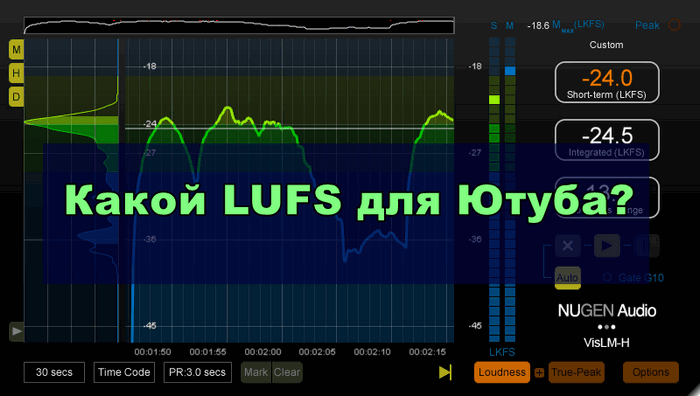Open the Time Code display selector
Viewport: 700px width, 396px height.
point(124,372)
